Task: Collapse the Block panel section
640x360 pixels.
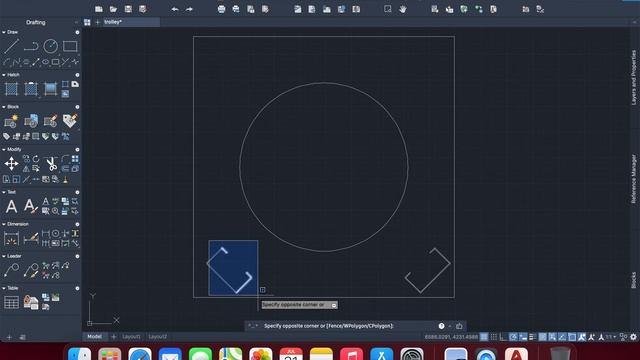Action: [x=4, y=107]
